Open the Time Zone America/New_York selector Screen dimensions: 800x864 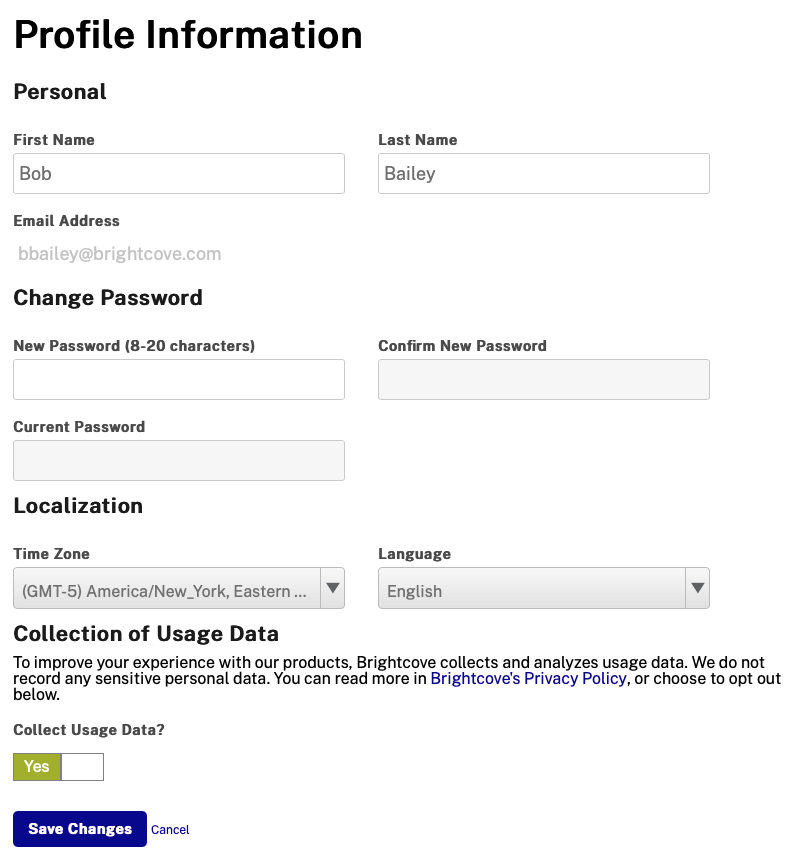(166, 589)
